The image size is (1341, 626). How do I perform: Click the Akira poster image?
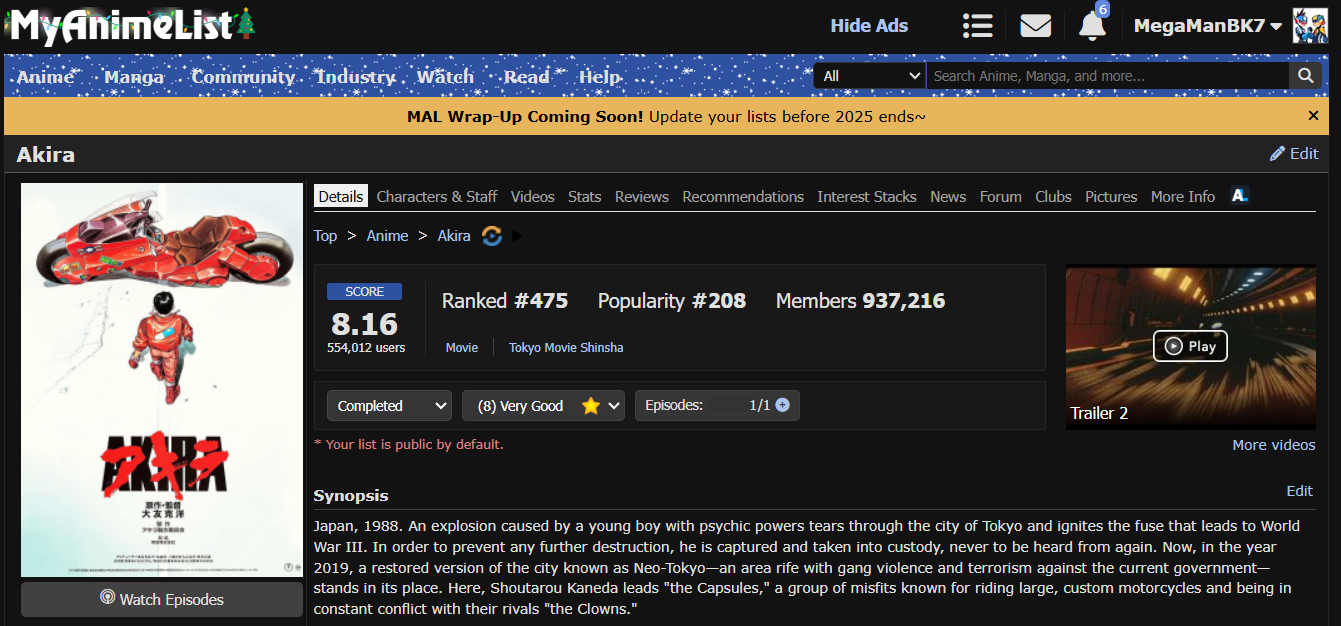(x=162, y=380)
